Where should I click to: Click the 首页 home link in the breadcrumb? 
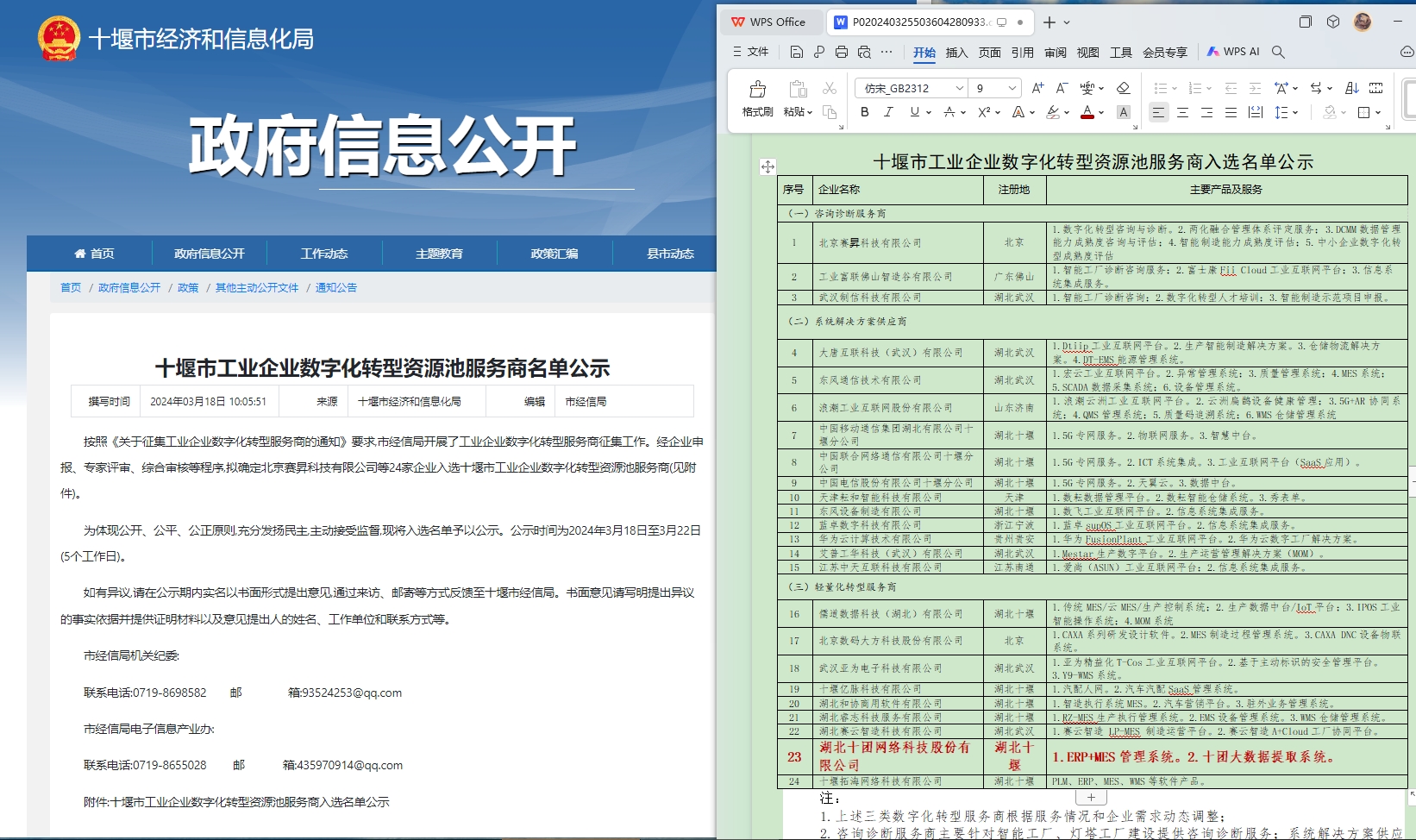(x=71, y=288)
